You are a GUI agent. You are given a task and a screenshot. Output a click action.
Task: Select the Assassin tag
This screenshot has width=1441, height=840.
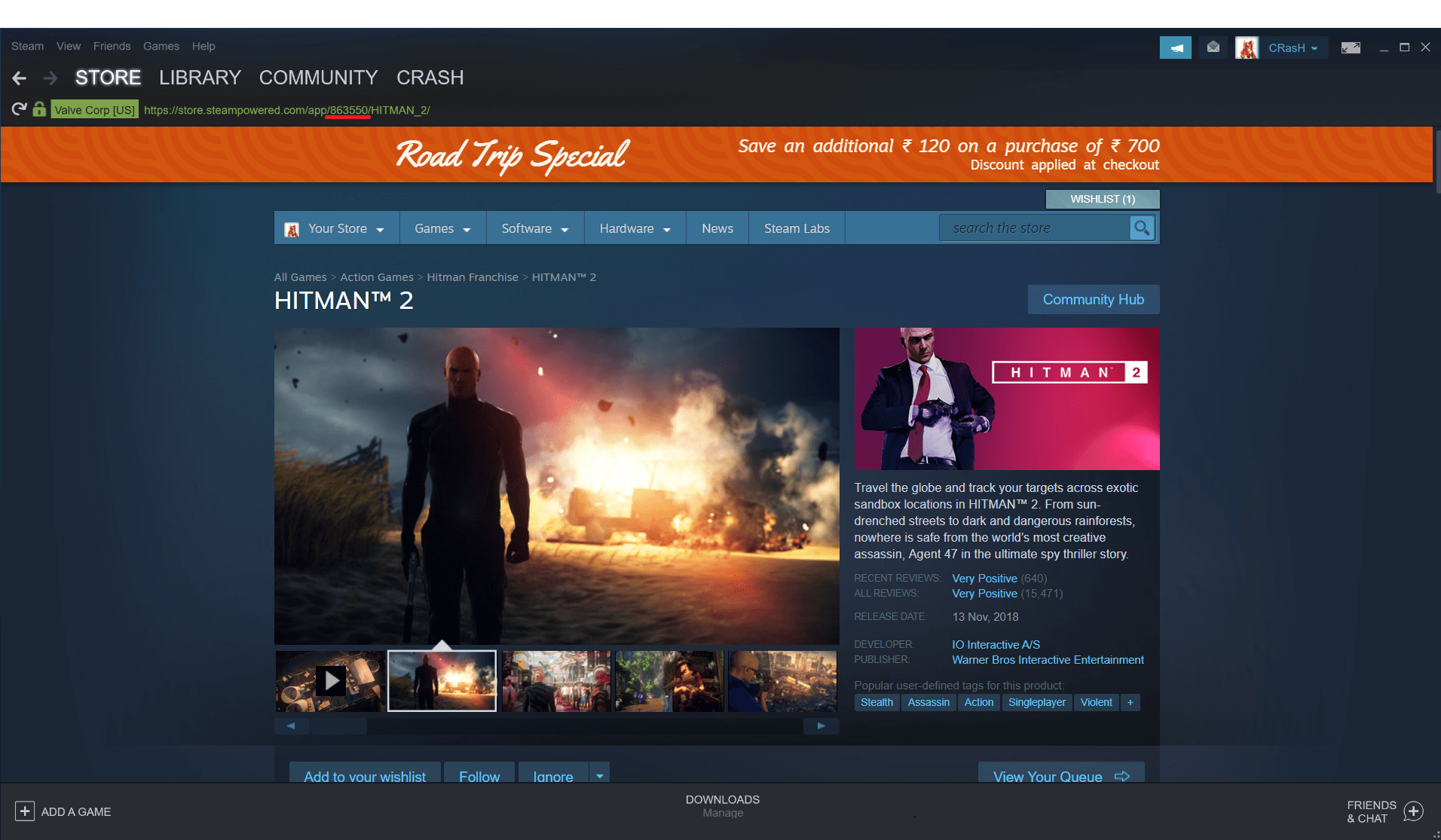(929, 702)
